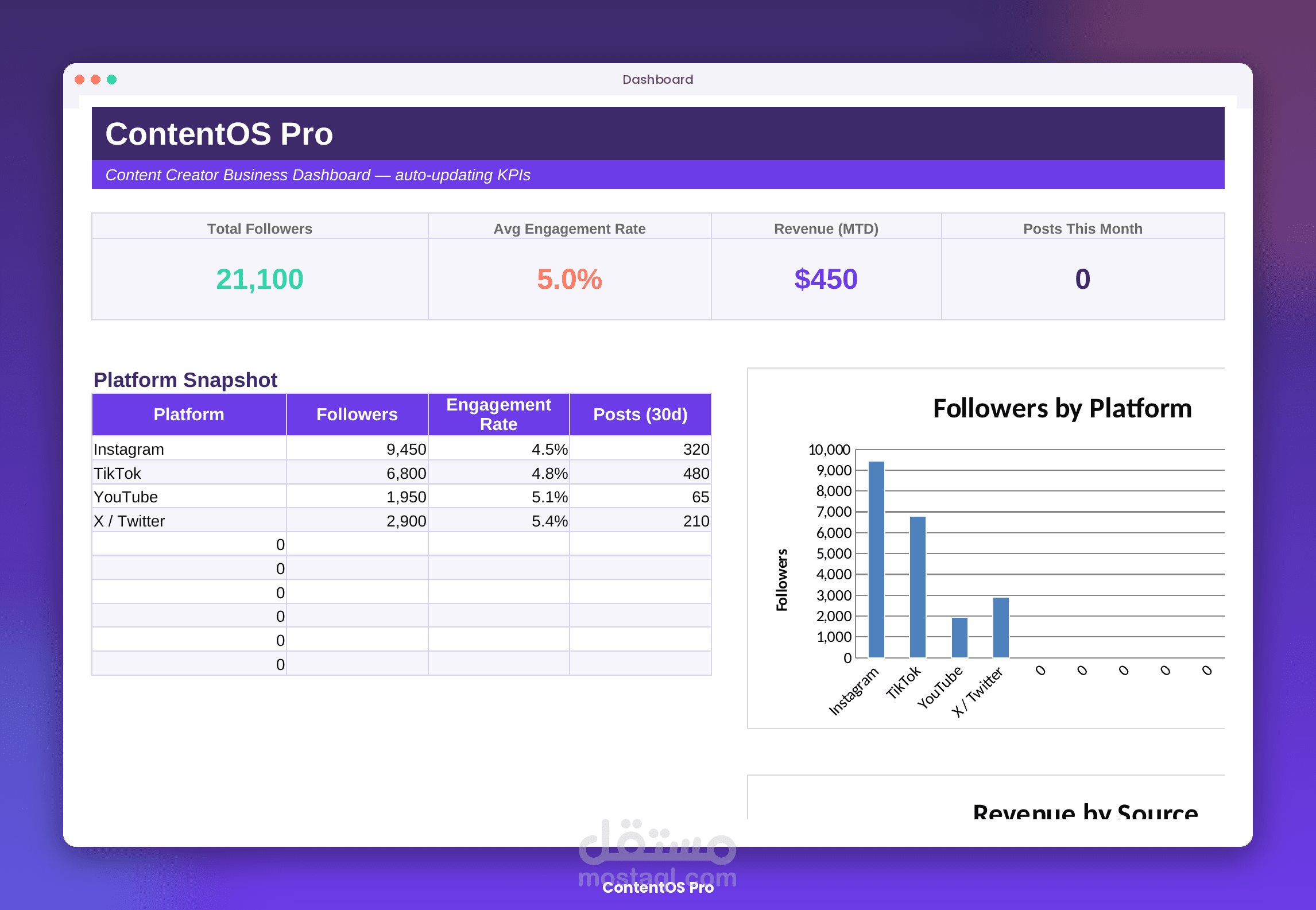Select the TikTok cell in the table
Screen dimensions: 1316x910
pos(189,473)
